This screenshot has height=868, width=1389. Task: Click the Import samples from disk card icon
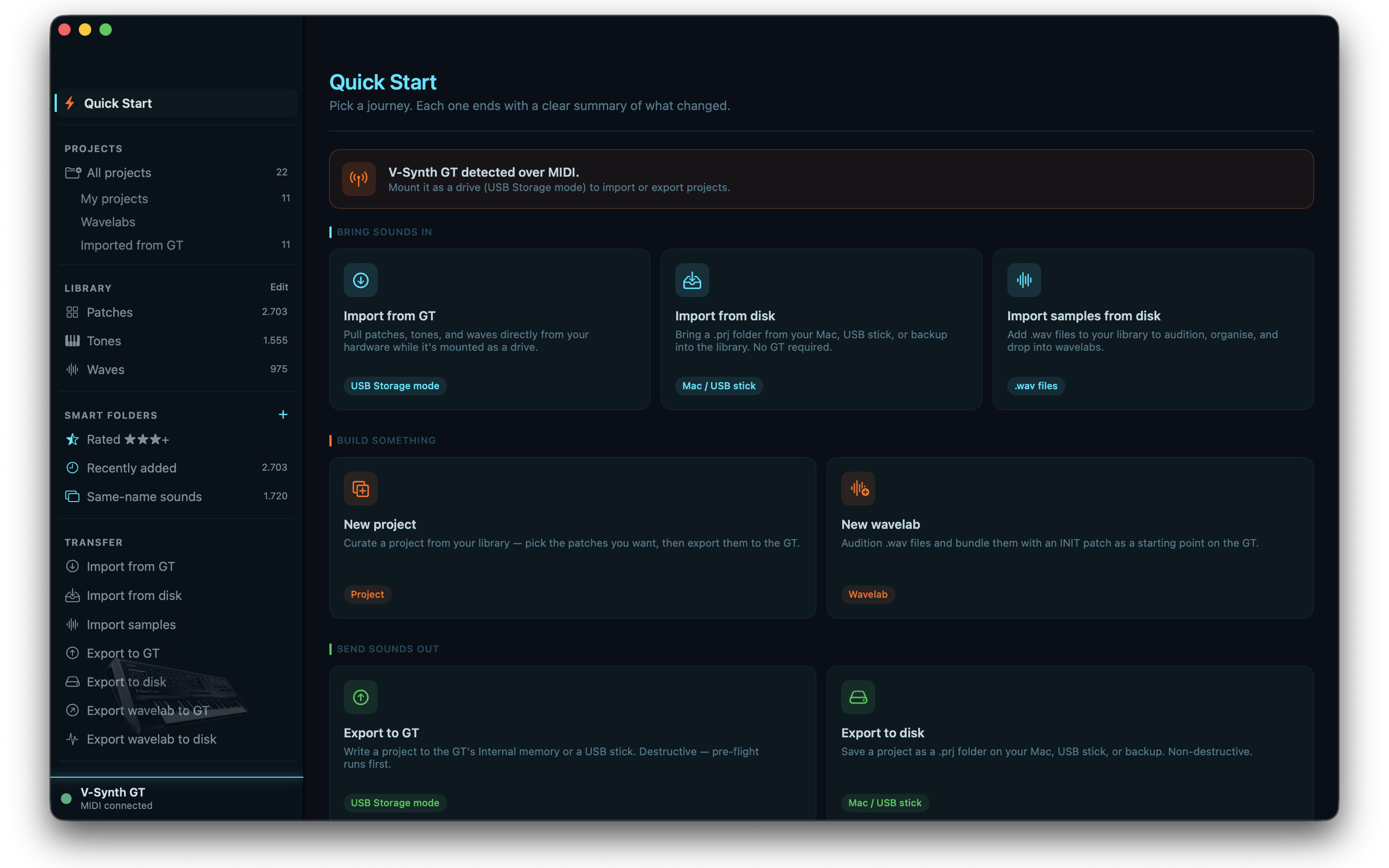tap(1024, 280)
